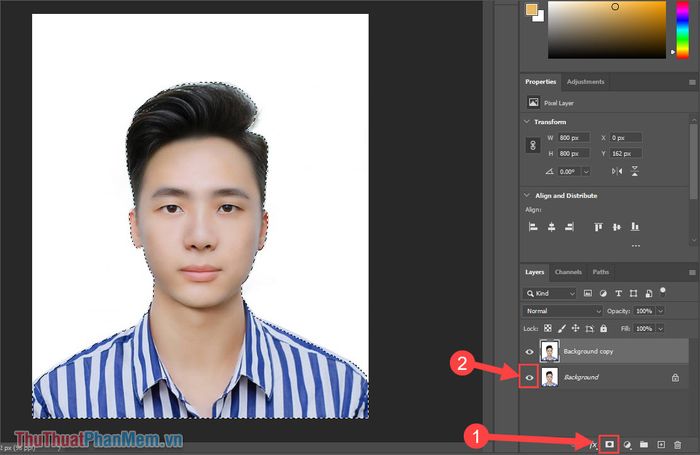Flip vertically in the Transform section
Viewport: 700px width, 455px height.
pyautogui.click(x=635, y=171)
